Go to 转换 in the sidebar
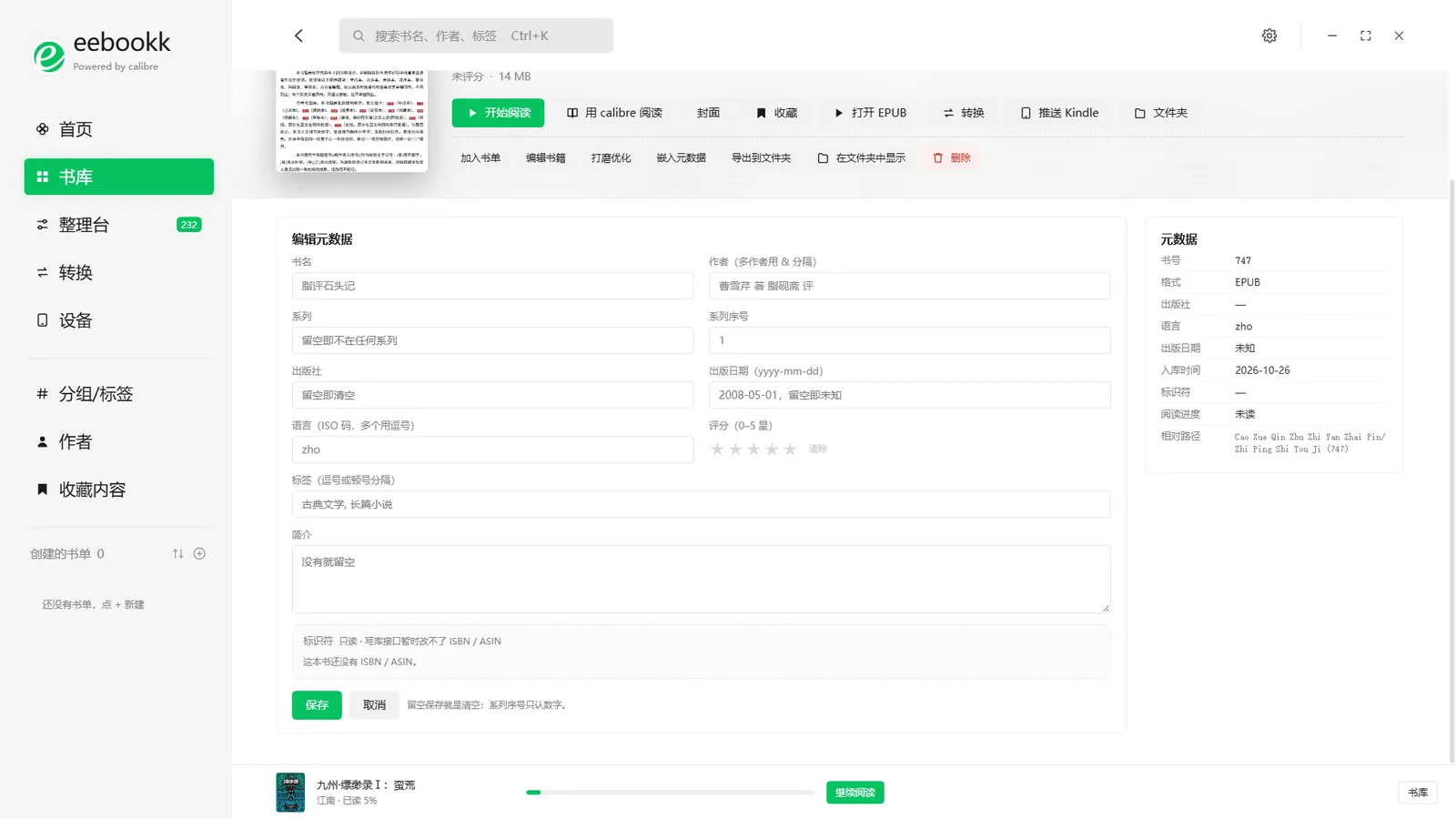Image resolution: width=1456 pixels, height=819 pixels. pos(119,272)
